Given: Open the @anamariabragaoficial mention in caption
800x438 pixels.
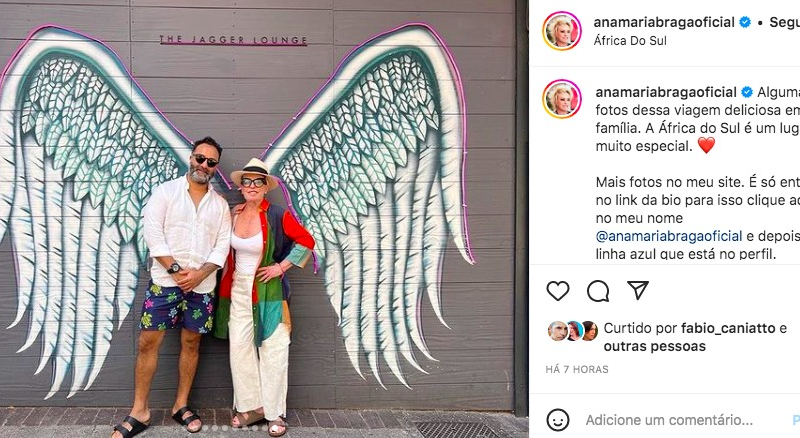Looking at the screenshot, I should (x=669, y=236).
